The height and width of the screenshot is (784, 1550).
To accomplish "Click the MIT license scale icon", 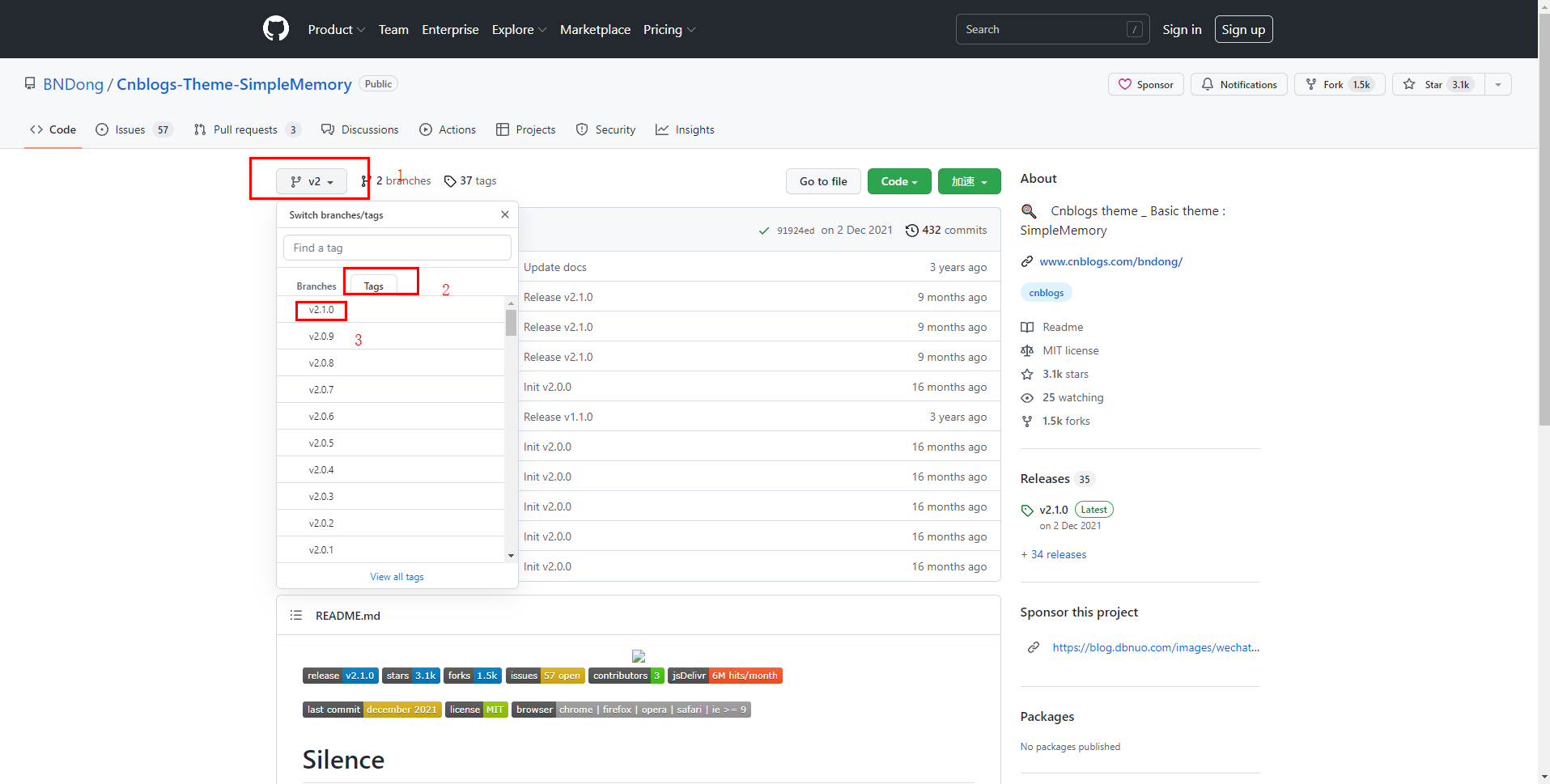I will [1027, 350].
